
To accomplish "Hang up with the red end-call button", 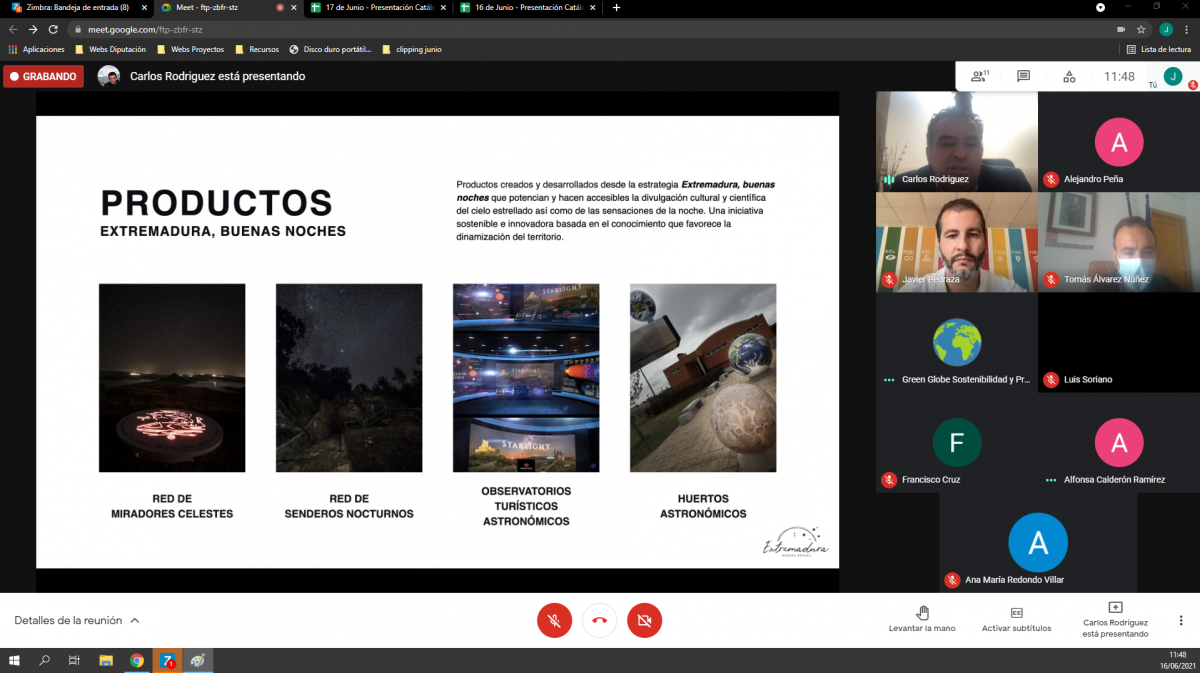I will [x=599, y=620].
